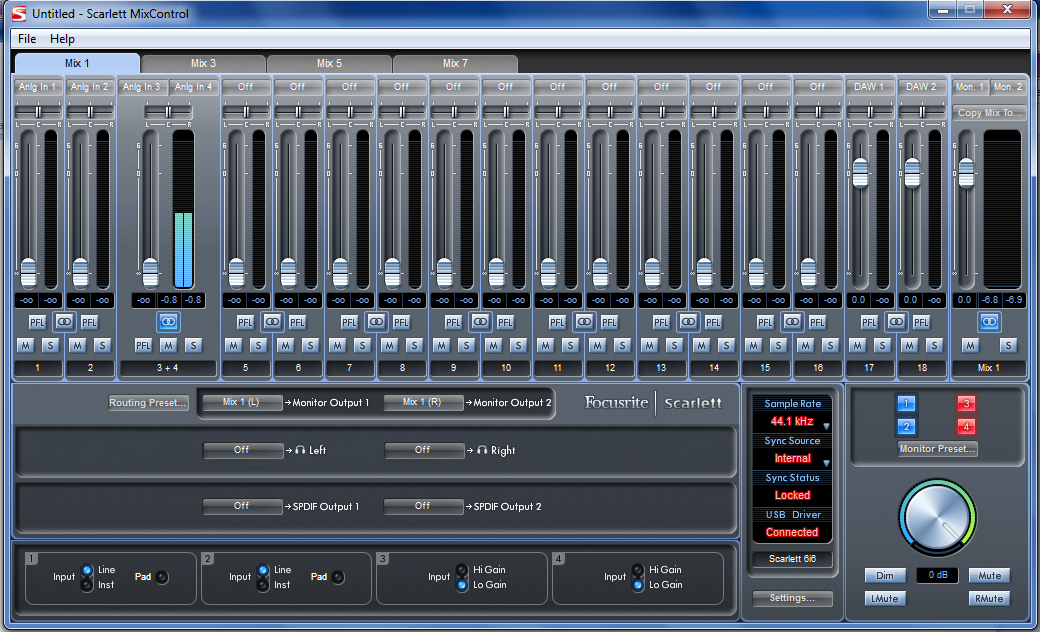Toggle stereo link for channels 1 and 2
1040x632 pixels.
click(64, 322)
